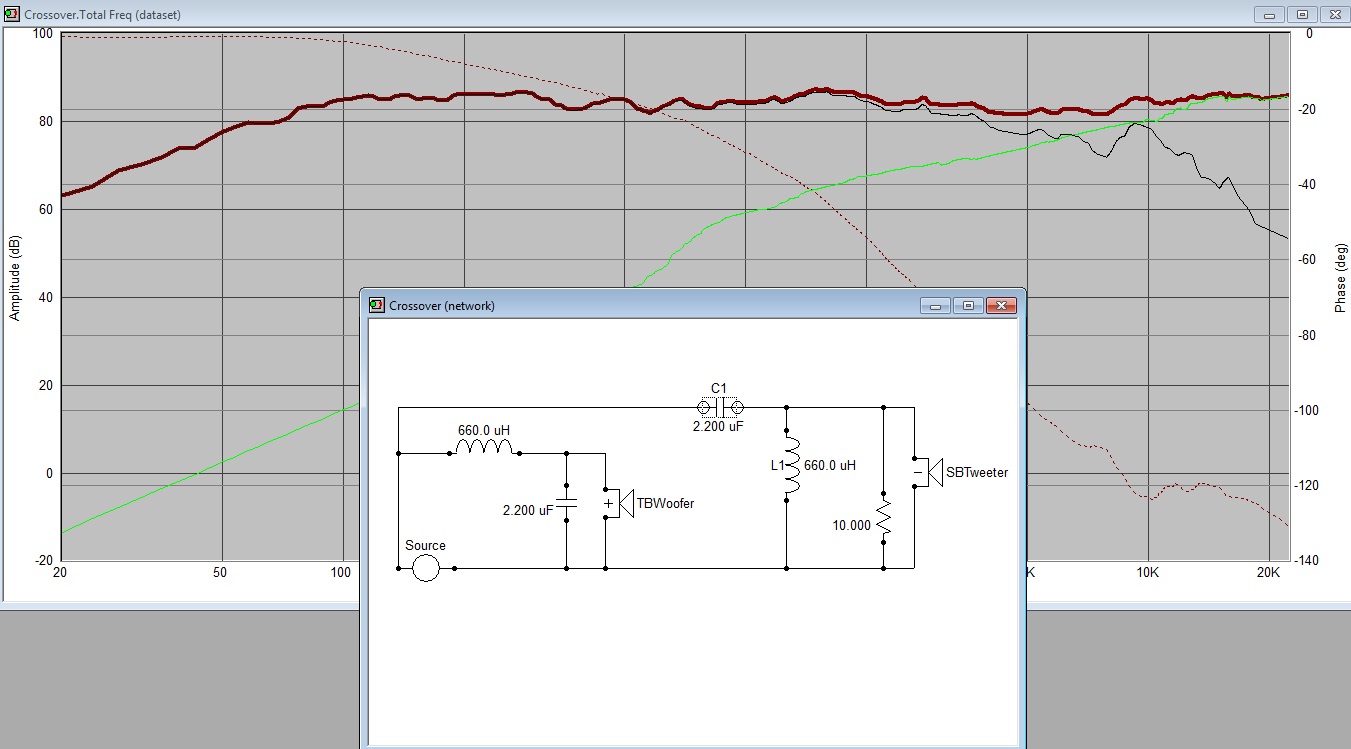Click the Crossover.Total Freq window title icon
Viewport: 1351px width, 749px height.
[11, 15]
